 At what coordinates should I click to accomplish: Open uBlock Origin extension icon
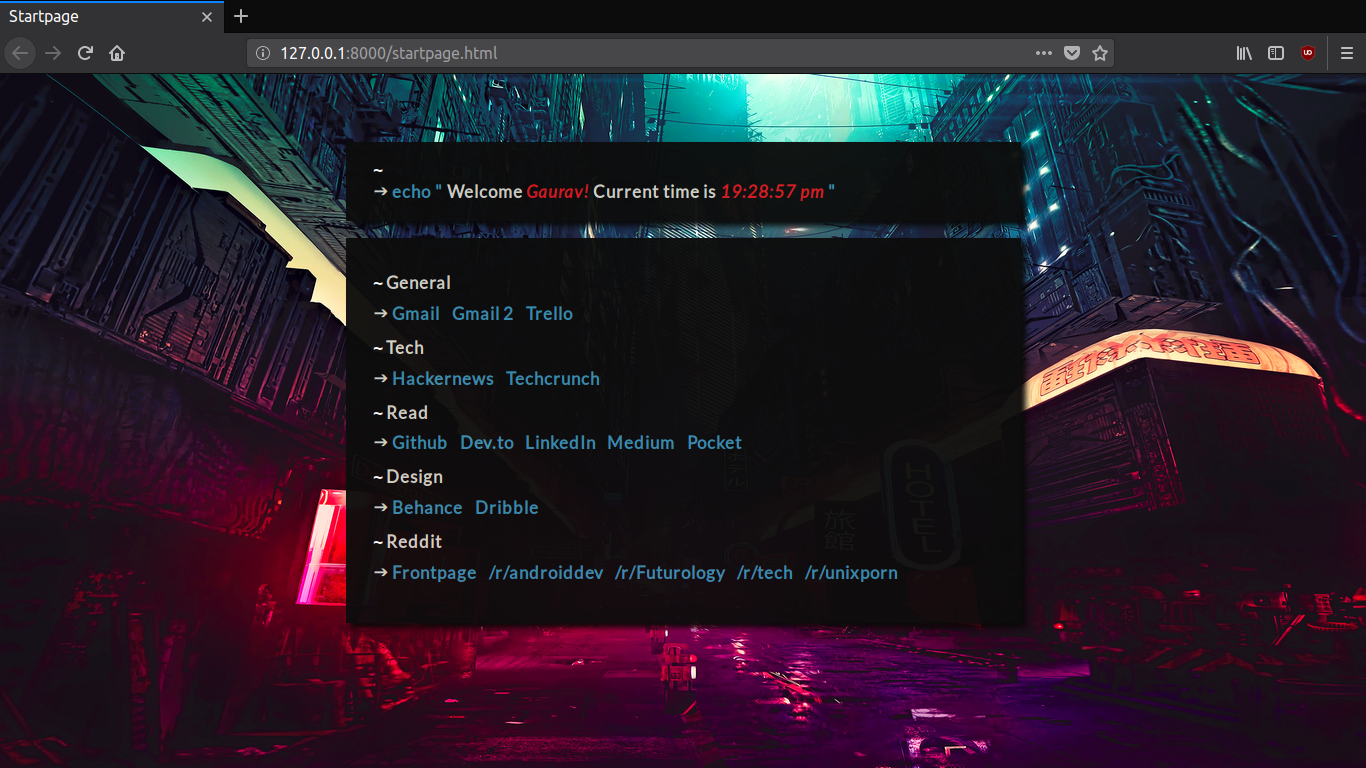pyautogui.click(x=1308, y=53)
